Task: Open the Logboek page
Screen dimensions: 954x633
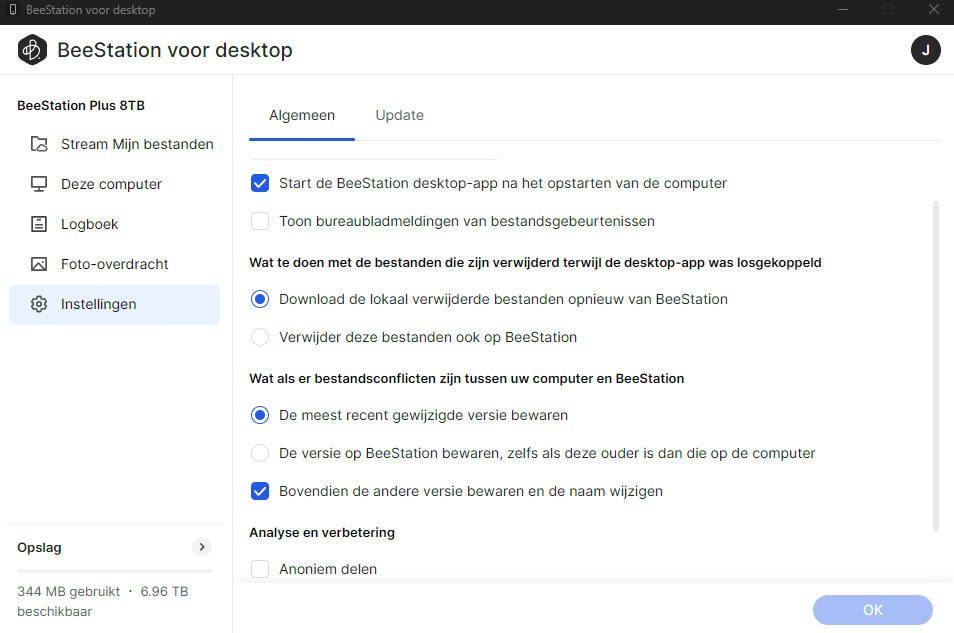Action: (114, 224)
